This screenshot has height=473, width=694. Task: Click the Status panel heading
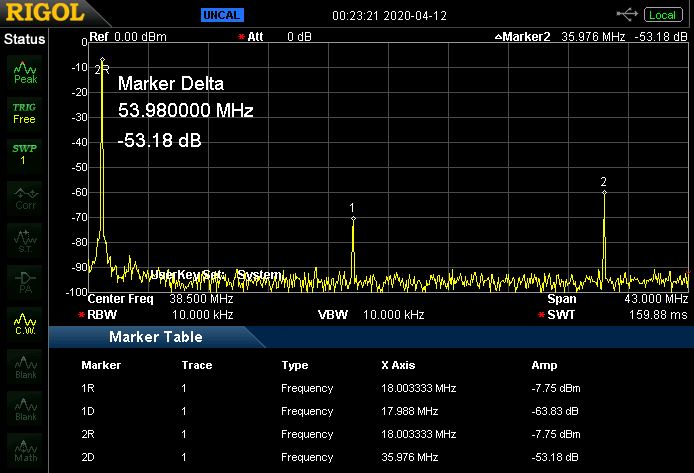[25, 39]
